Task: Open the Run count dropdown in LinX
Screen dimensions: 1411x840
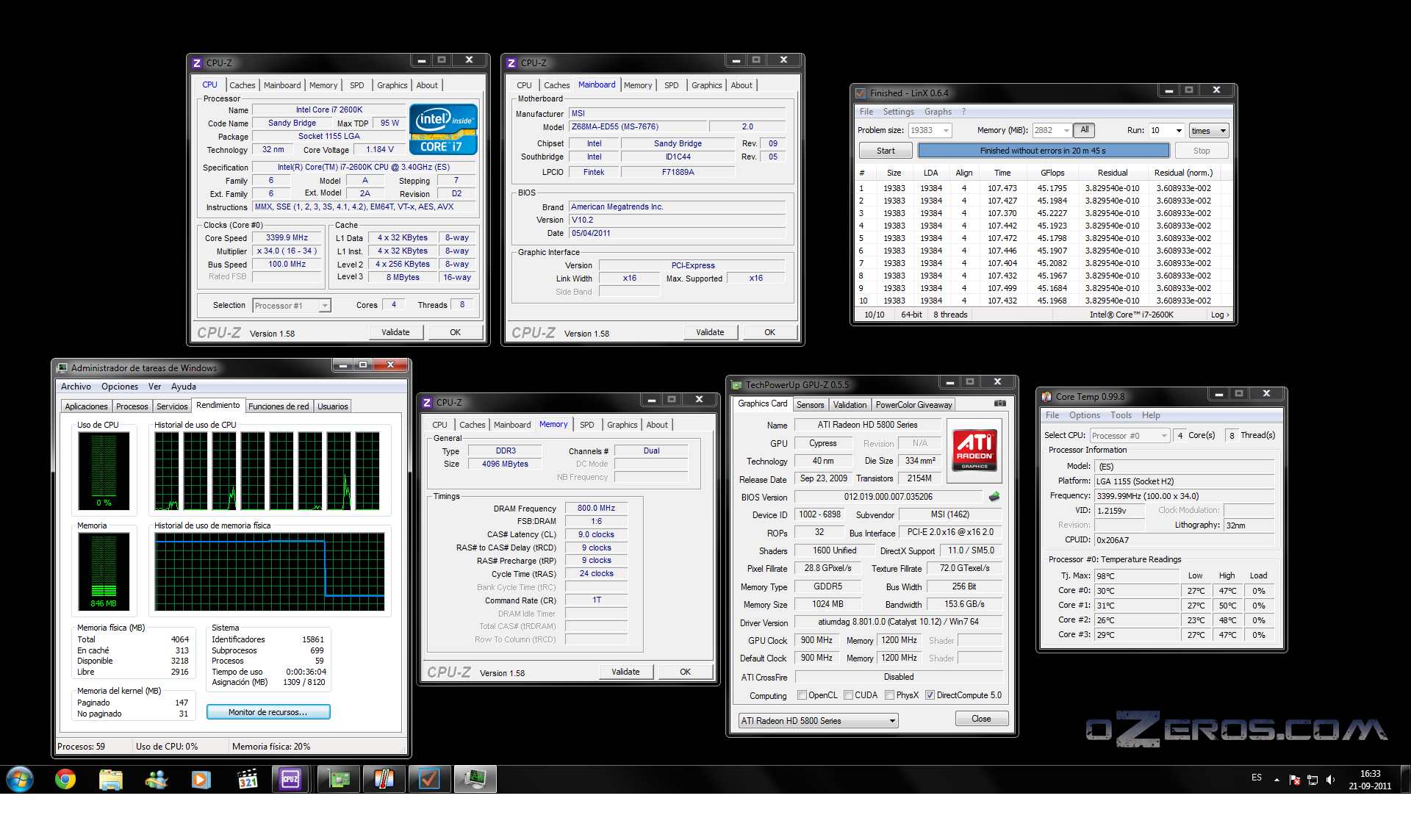Action: (1179, 131)
